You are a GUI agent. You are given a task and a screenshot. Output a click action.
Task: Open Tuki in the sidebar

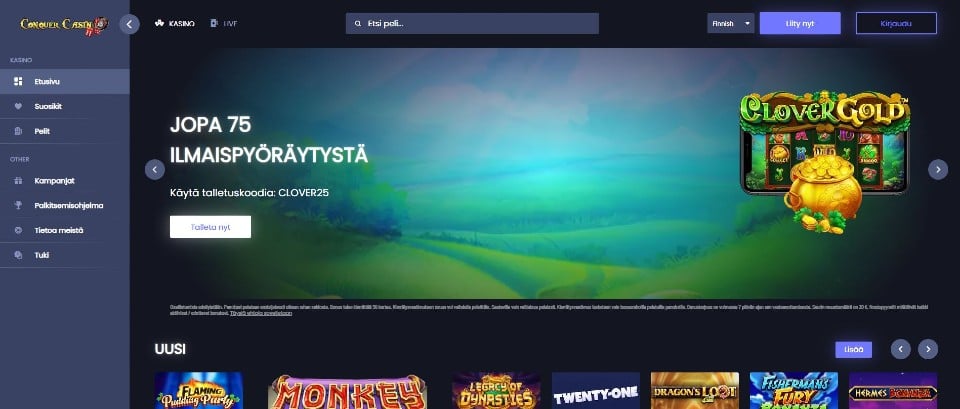tap(64, 255)
